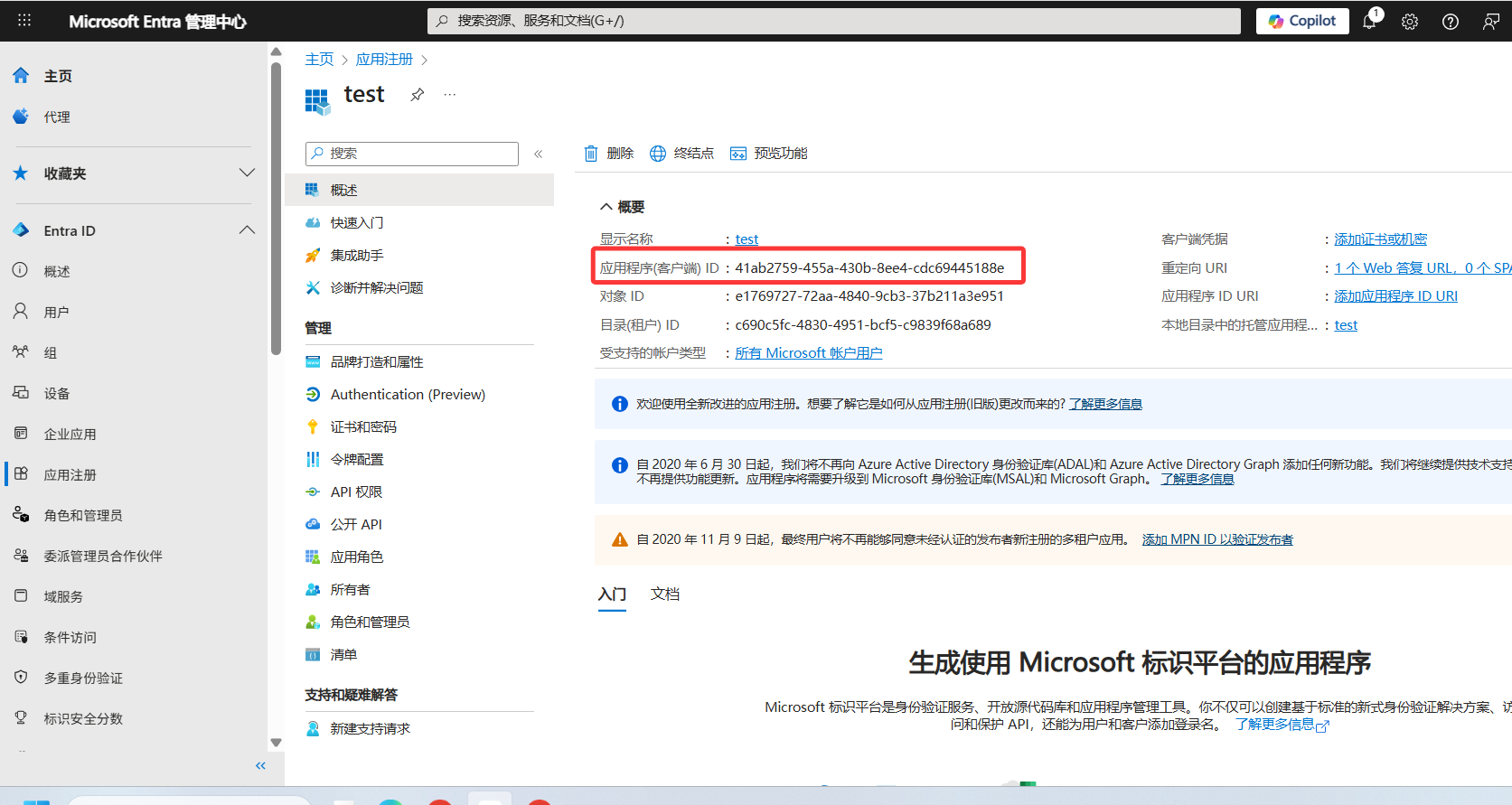The height and width of the screenshot is (805, 1512).
Task: Click the help question mark icon
Action: coord(1451,22)
